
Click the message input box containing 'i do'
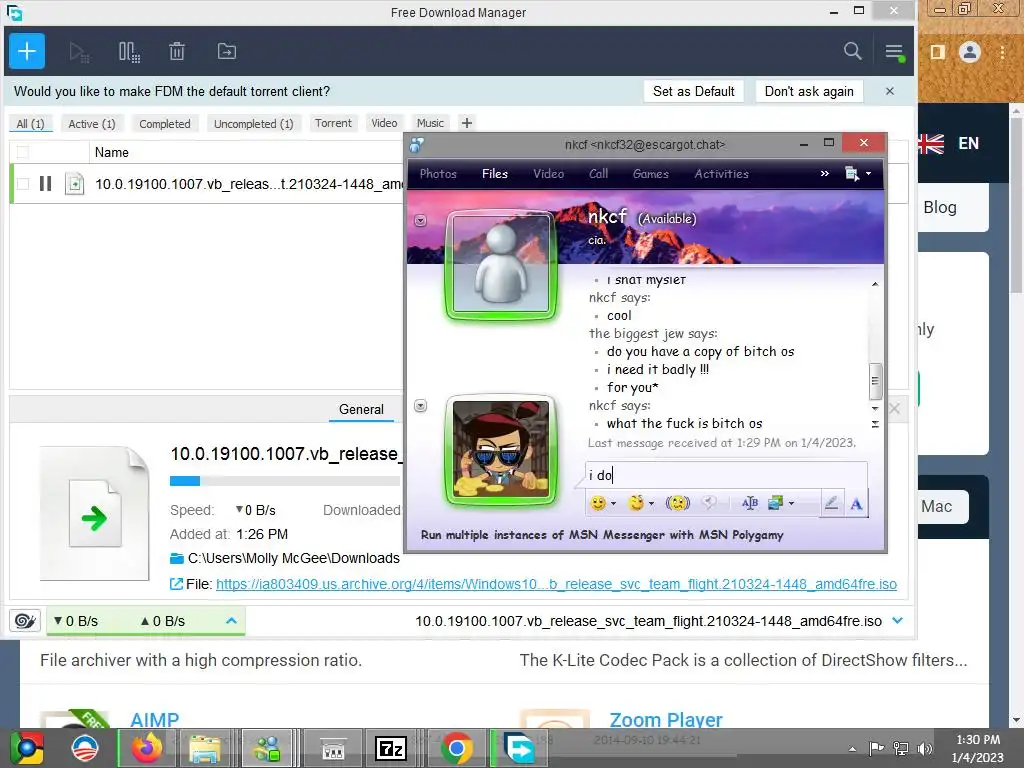tap(726, 475)
